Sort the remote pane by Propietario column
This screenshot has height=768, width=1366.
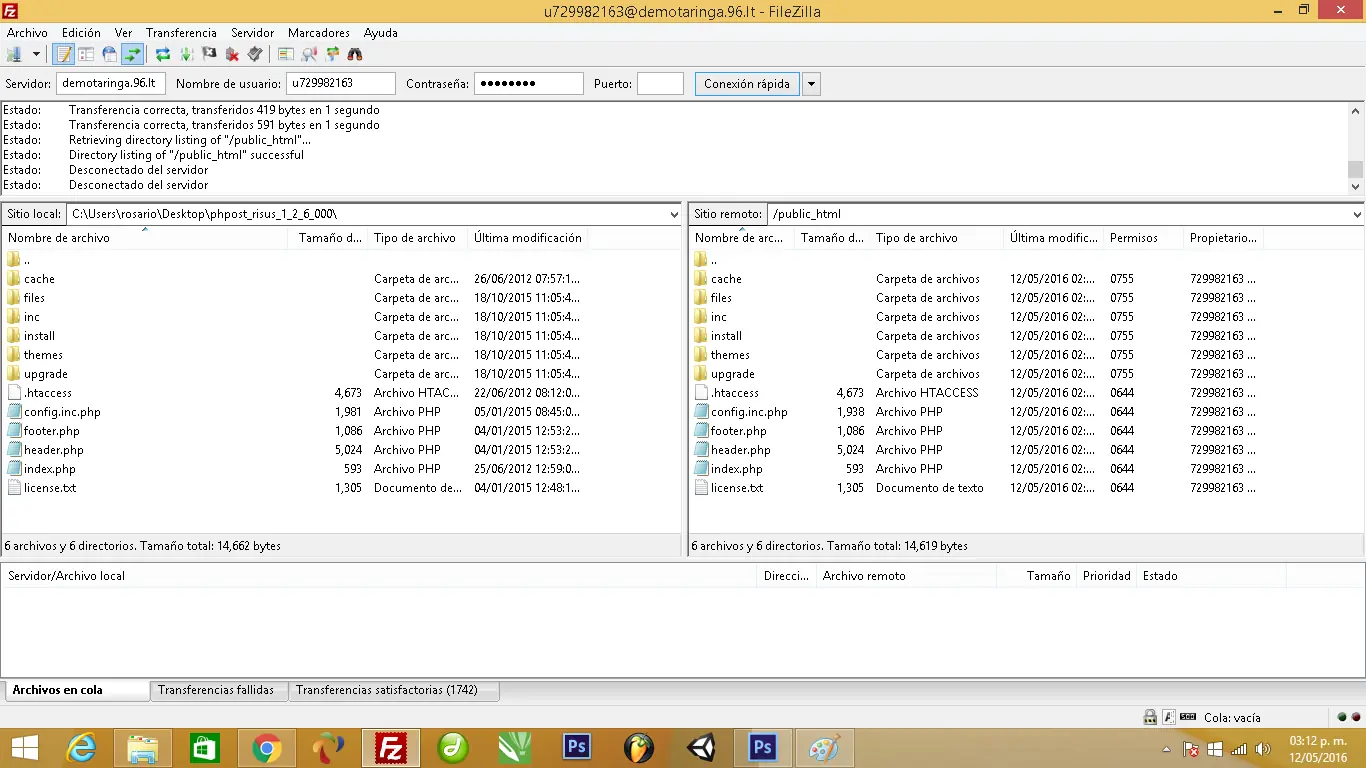[x=1223, y=238]
